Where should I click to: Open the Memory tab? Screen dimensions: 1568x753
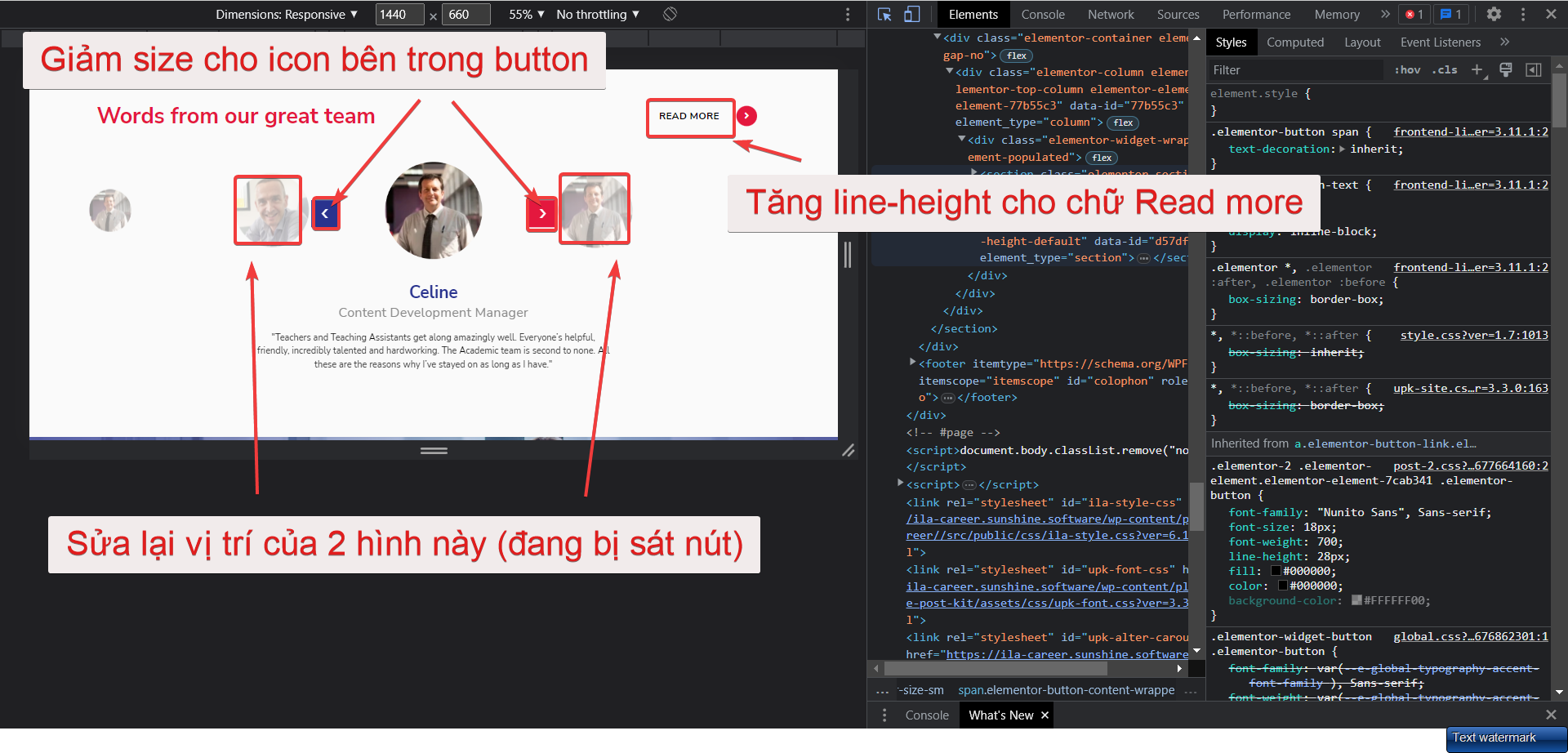pyautogui.click(x=1337, y=15)
